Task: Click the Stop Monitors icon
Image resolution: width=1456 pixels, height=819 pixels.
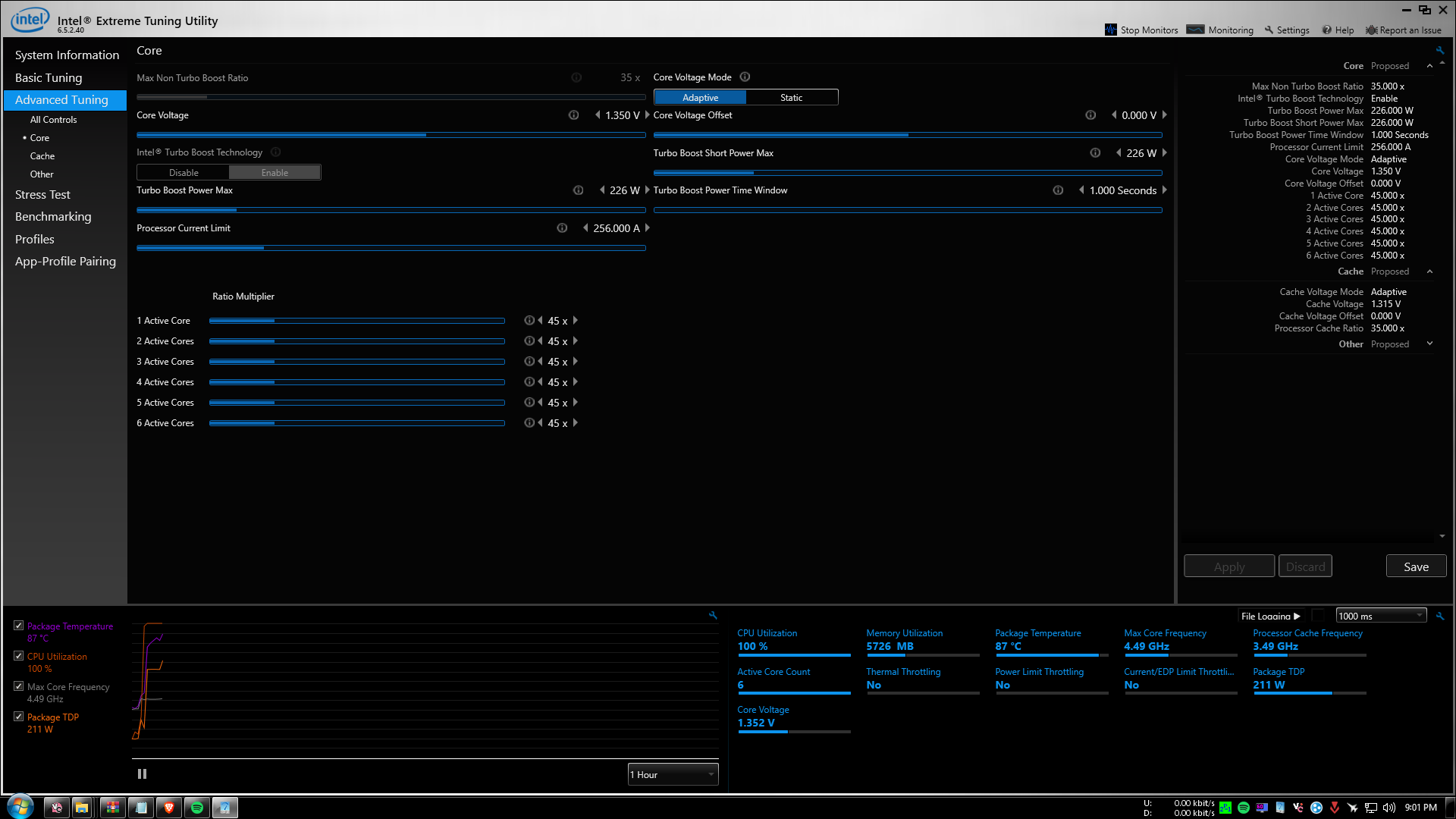Action: [1111, 30]
